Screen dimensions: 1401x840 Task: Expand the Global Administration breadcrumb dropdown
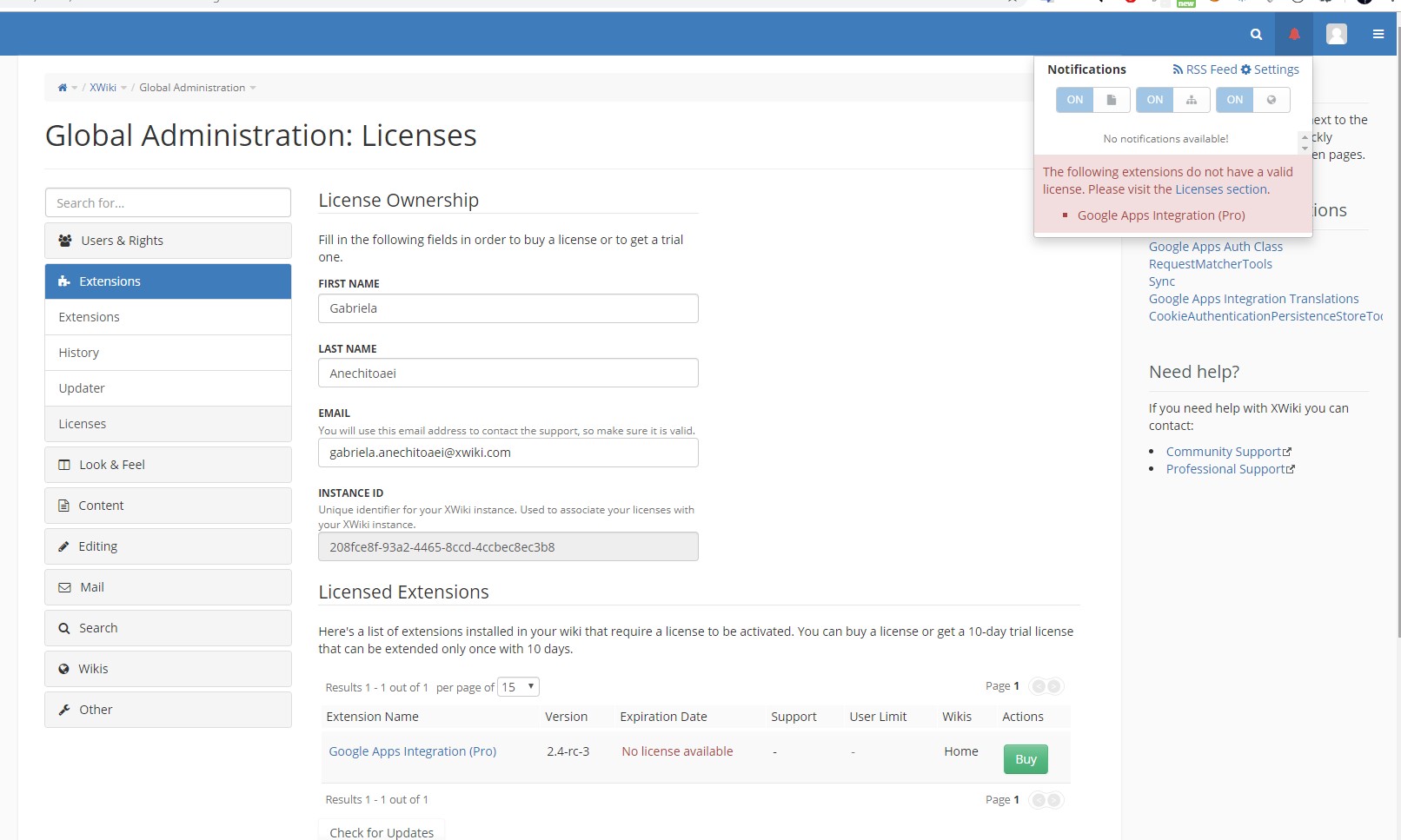(x=252, y=87)
